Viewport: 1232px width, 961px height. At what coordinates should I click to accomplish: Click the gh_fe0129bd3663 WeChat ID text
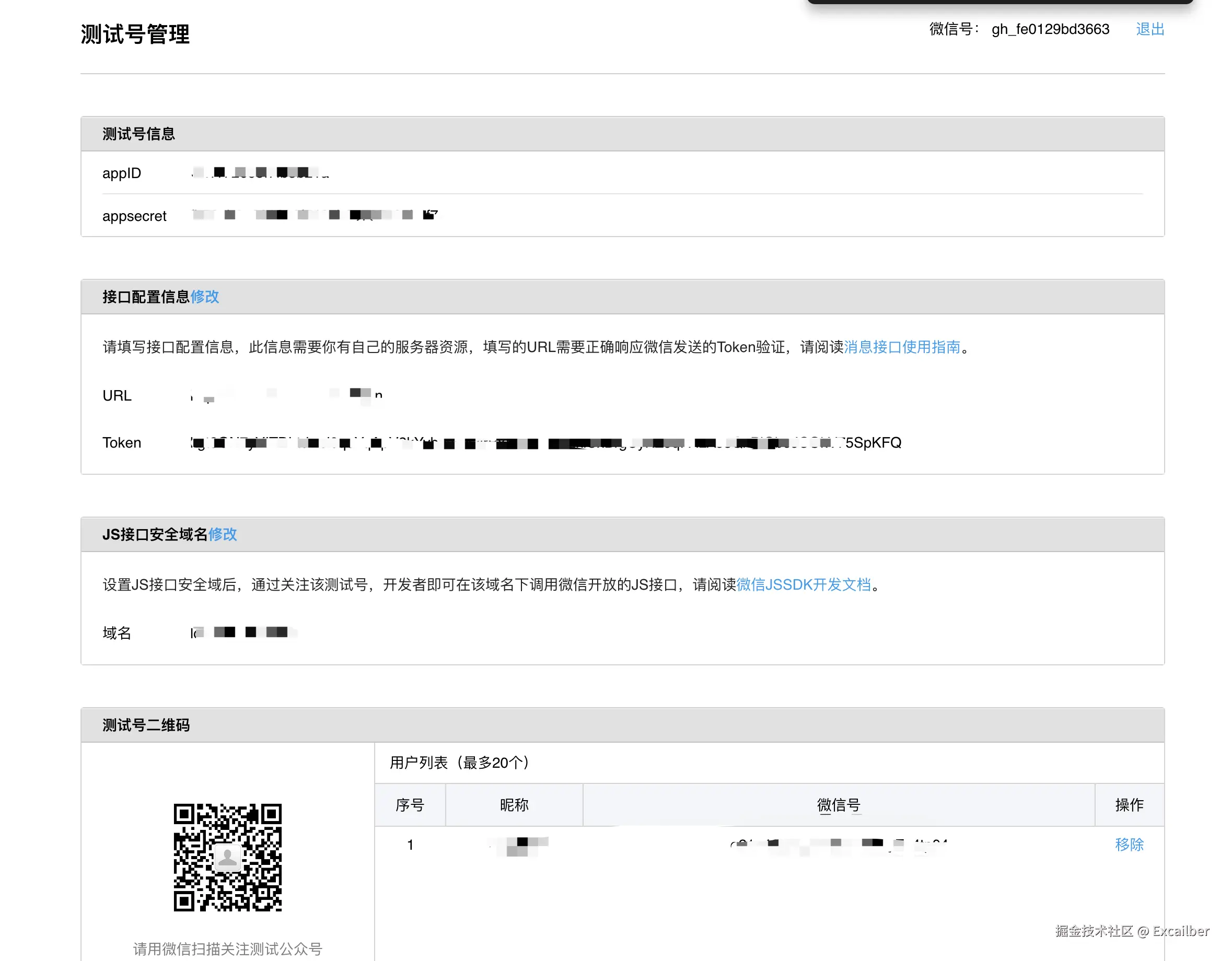click(x=1050, y=29)
